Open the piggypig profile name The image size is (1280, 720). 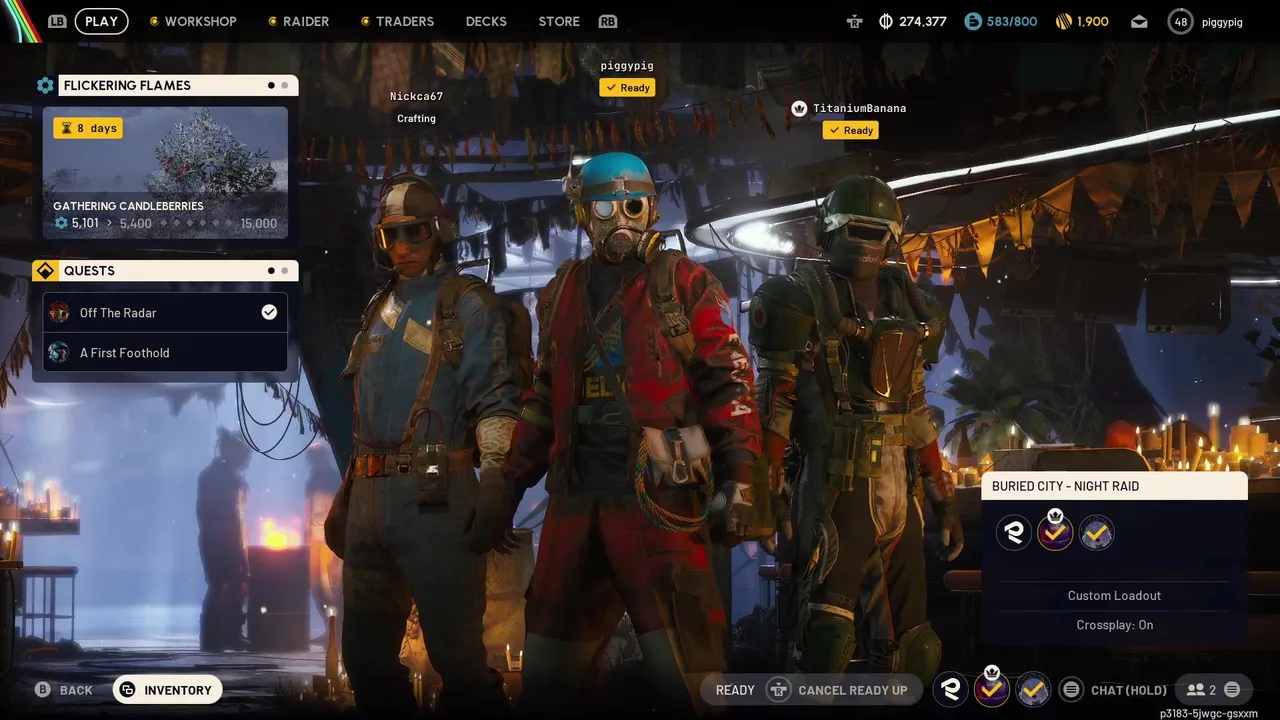[1221, 22]
